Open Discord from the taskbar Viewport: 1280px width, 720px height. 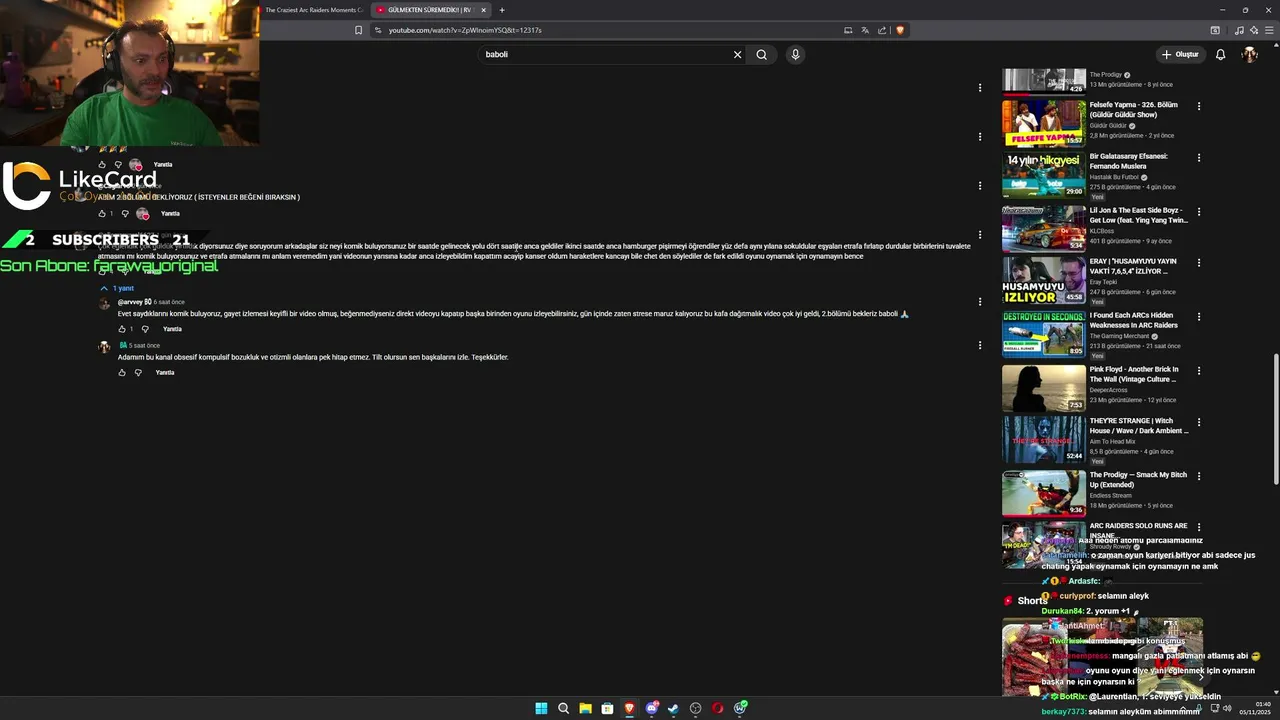[651, 708]
